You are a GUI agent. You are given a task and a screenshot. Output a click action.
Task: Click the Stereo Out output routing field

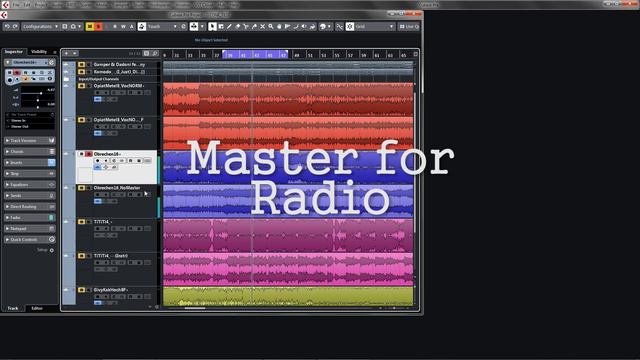coord(29,127)
